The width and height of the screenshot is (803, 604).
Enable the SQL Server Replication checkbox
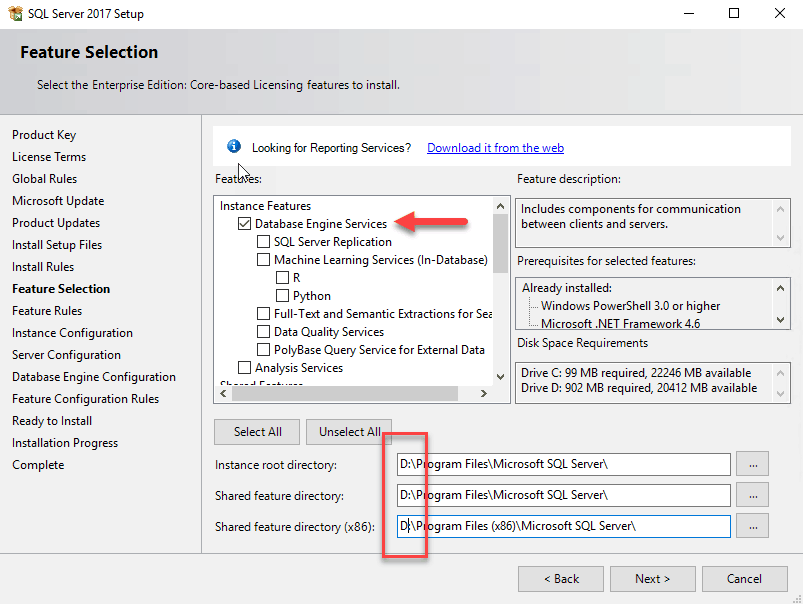click(x=263, y=242)
